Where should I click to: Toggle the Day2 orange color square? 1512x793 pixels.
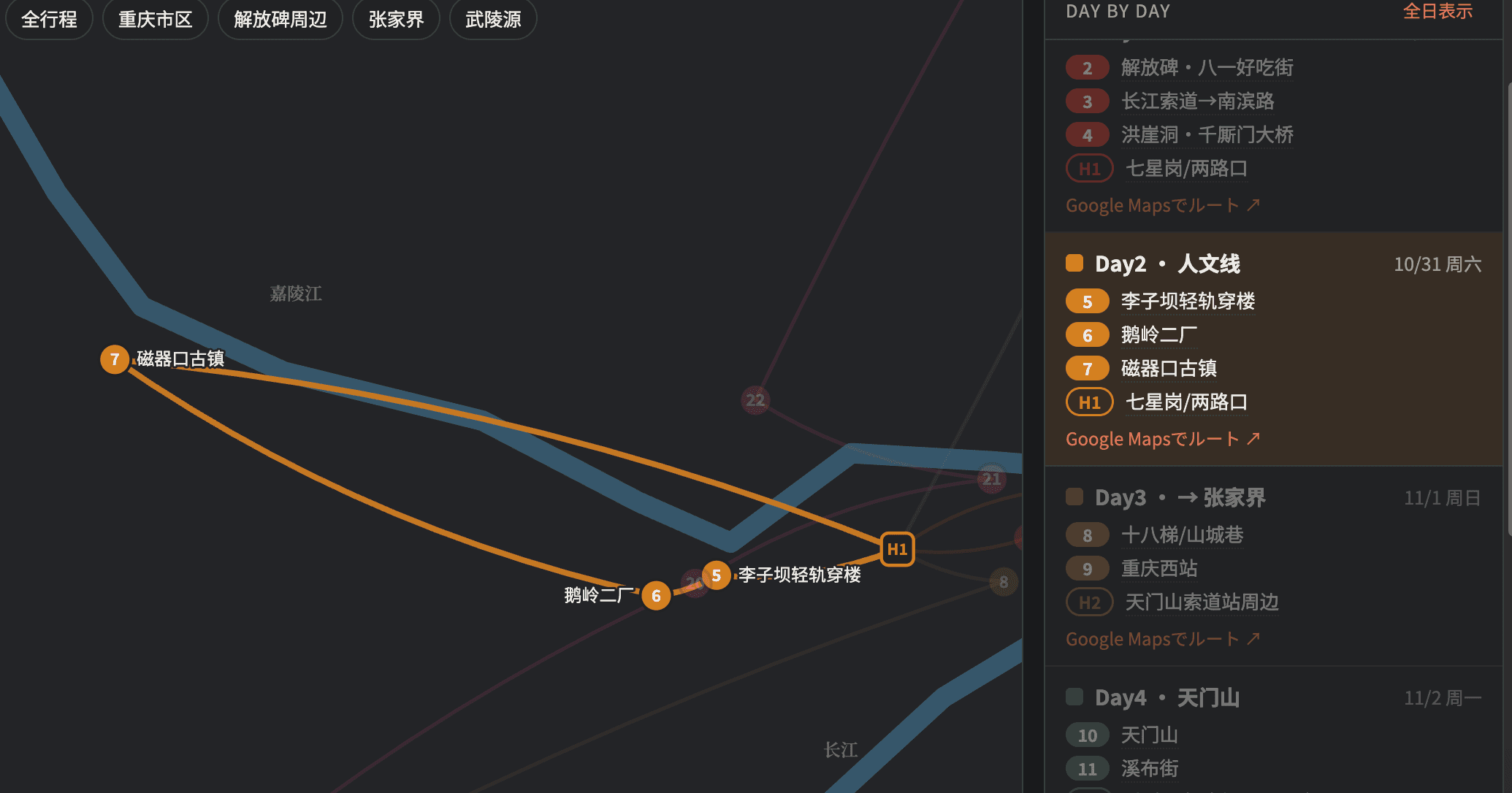pyautogui.click(x=1074, y=263)
